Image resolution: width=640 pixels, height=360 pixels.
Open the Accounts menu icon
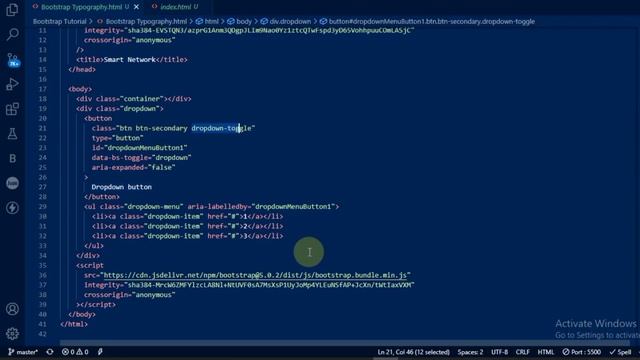click(x=12, y=309)
